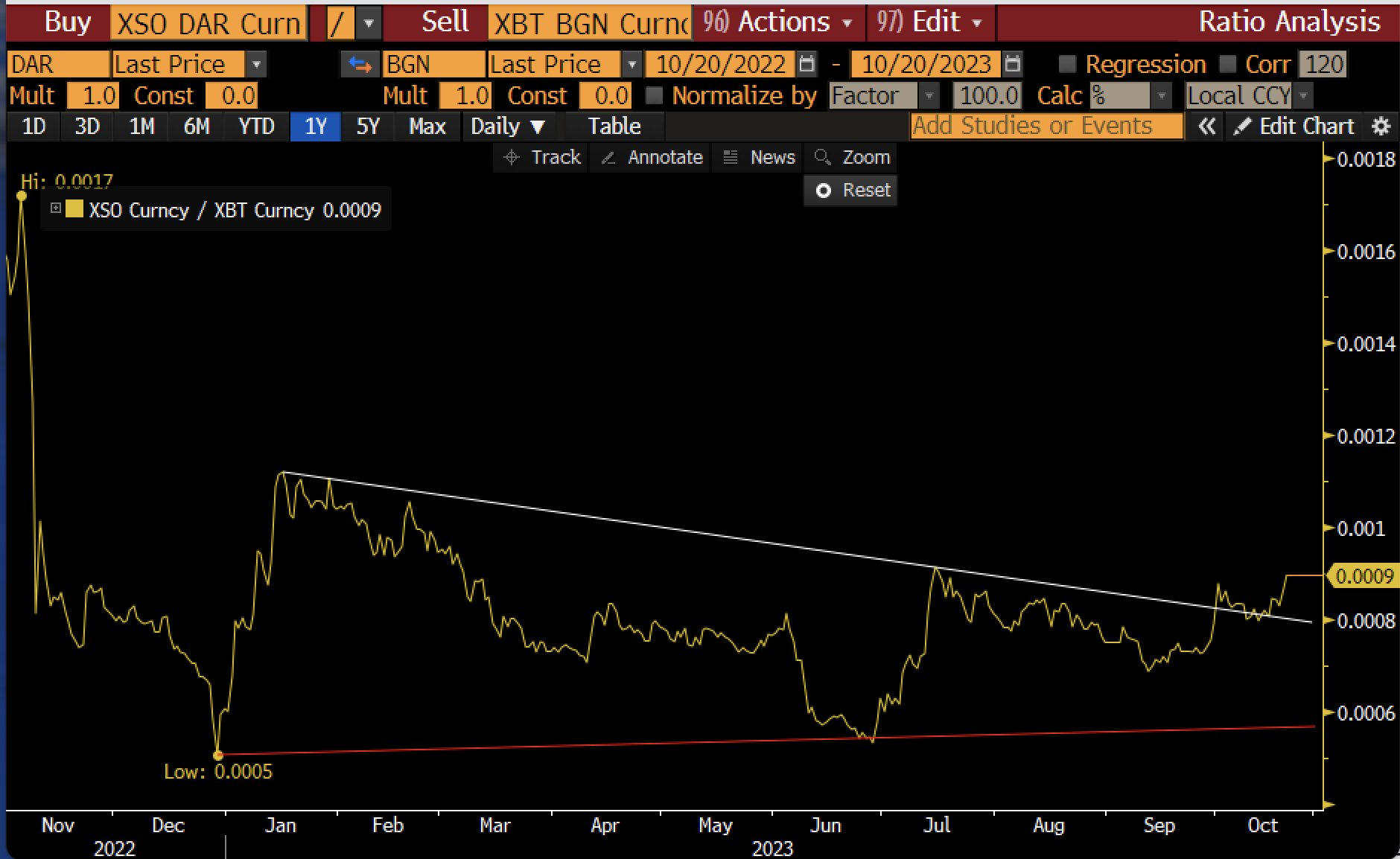Tick the Normalize by checkbox
This screenshot has width=1400, height=859.
point(654,95)
